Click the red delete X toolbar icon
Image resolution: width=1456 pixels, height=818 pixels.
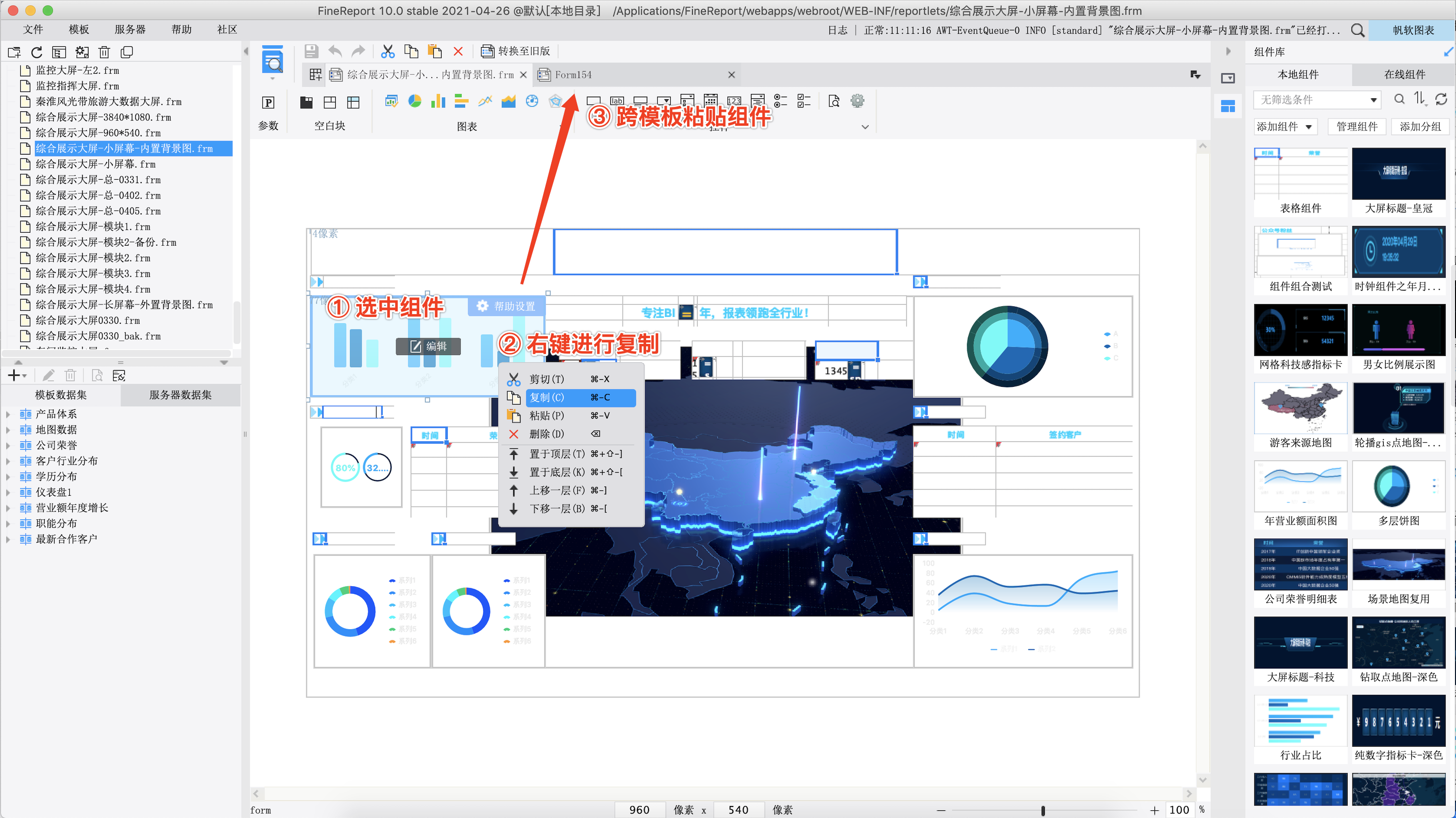(458, 52)
